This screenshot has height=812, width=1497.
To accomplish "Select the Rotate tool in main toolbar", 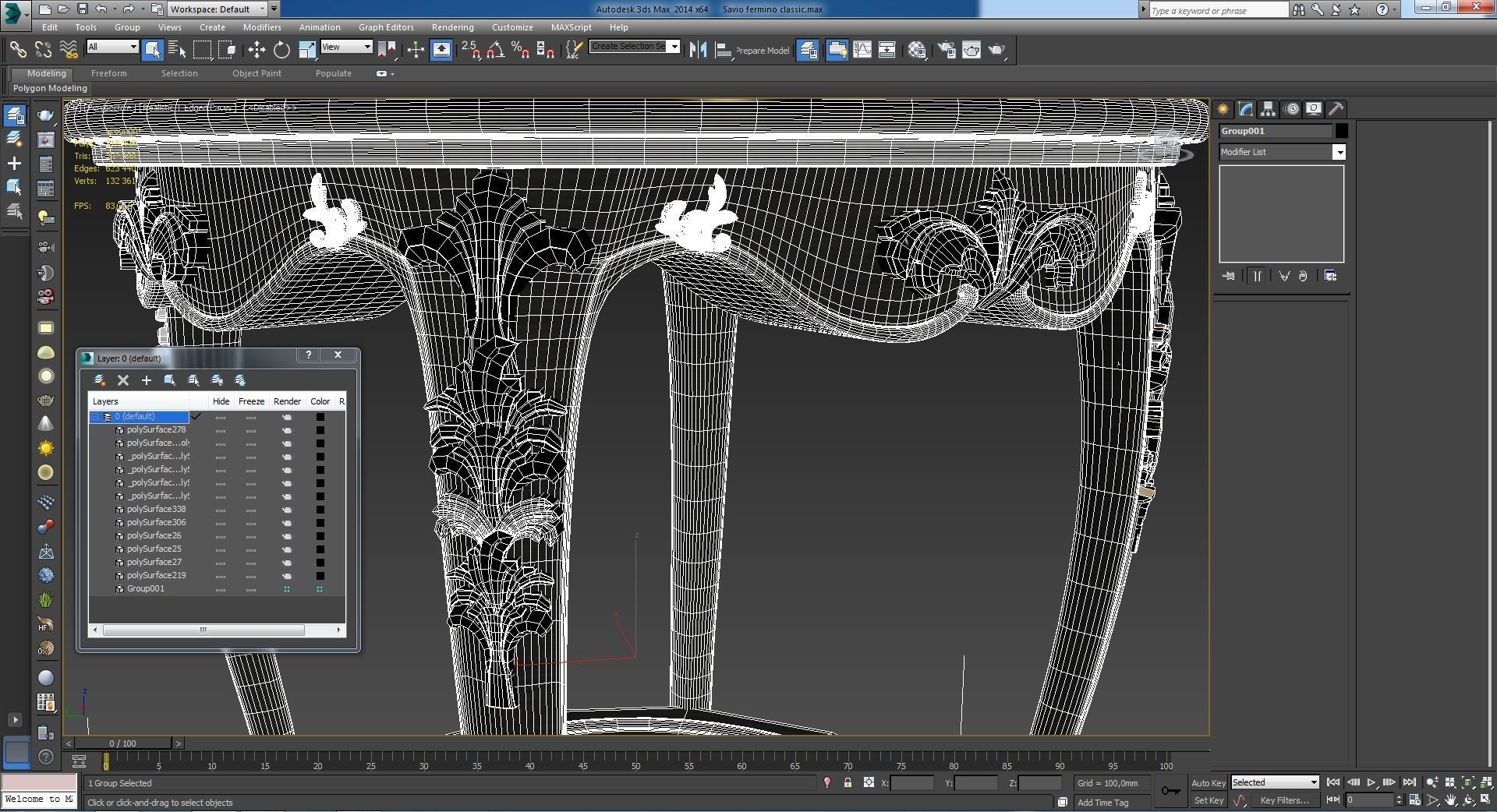I will click(x=281, y=50).
